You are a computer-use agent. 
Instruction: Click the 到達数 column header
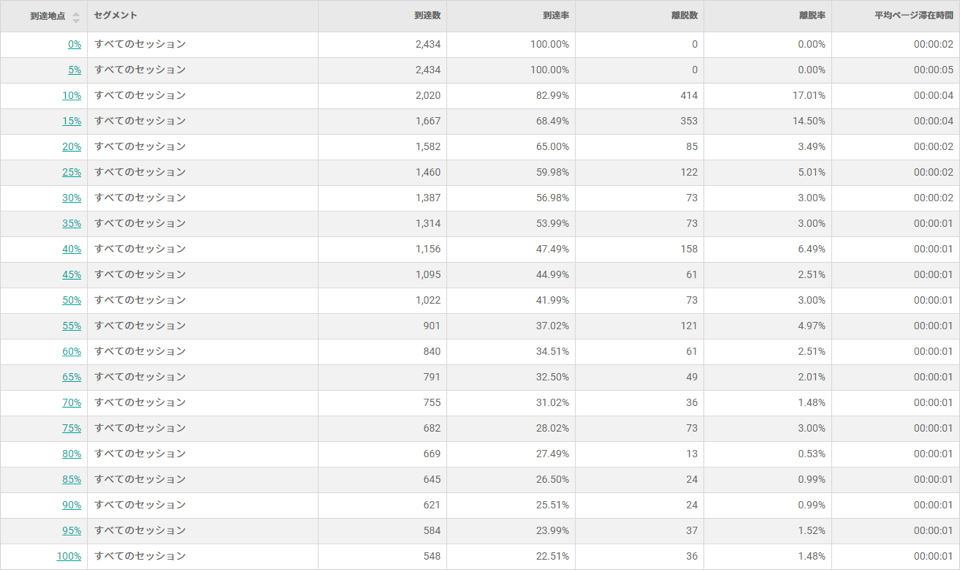tap(427, 16)
